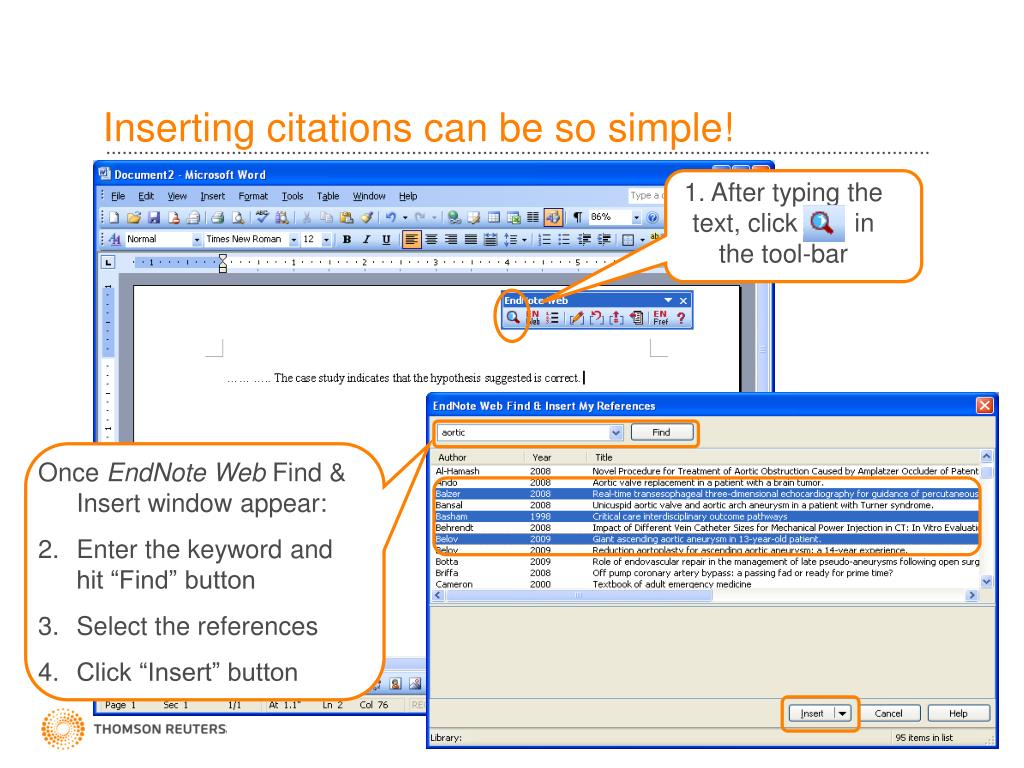Toggle Align Right paragraph alignment
Viewport: 1024px width, 768px height.
point(451,240)
